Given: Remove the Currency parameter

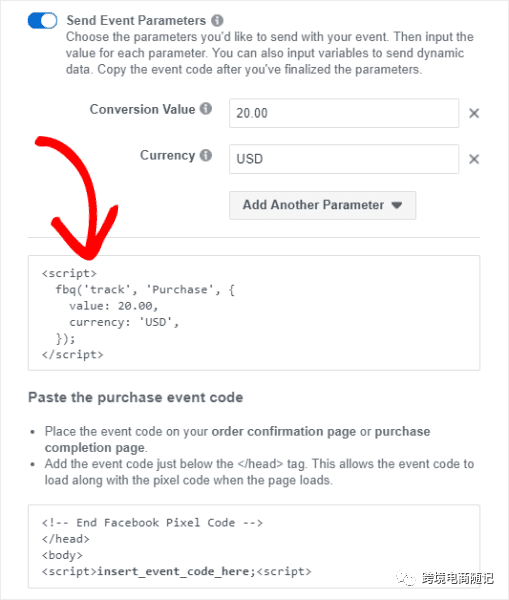Looking at the screenshot, I should click(474, 159).
